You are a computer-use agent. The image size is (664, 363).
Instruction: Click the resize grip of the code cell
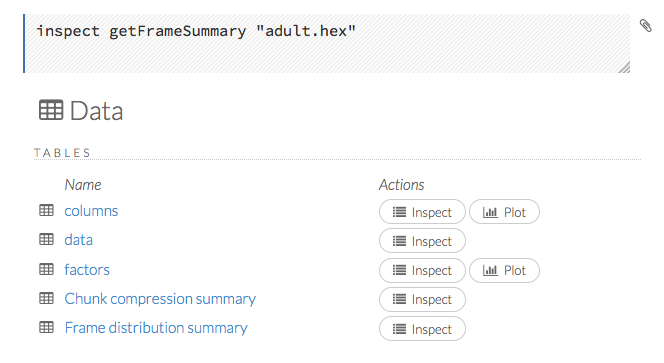(x=624, y=67)
